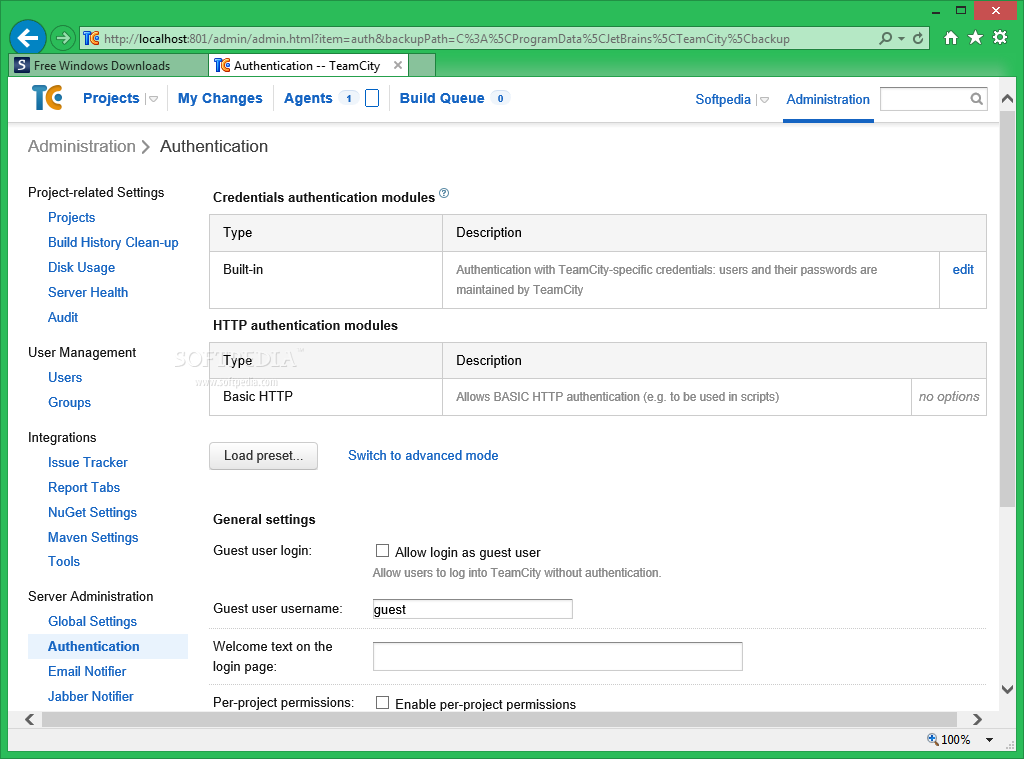
Task: Click the browser address bar URL
Action: (x=447, y=39)
